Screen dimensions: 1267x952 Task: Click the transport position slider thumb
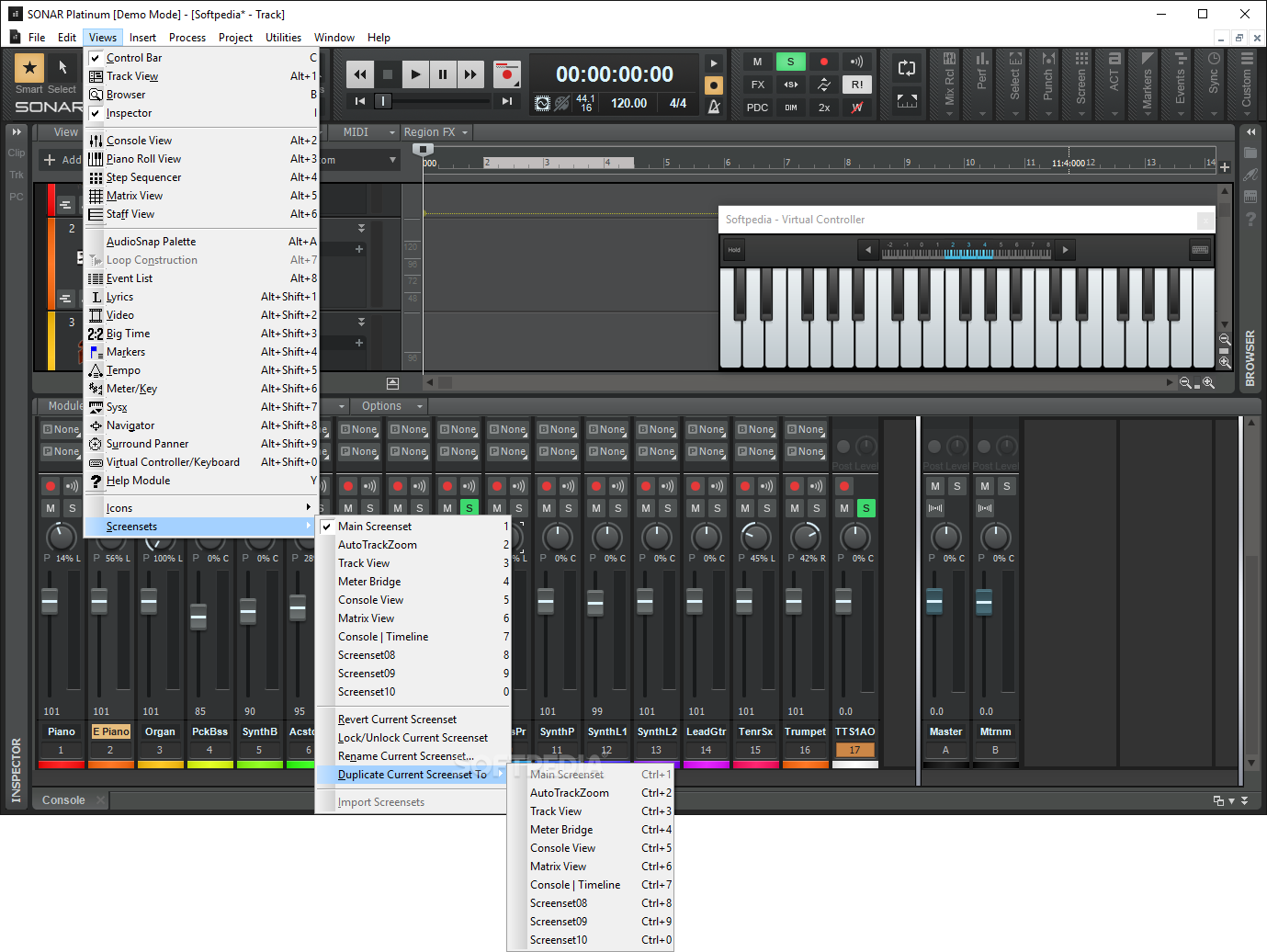(383, 101)
